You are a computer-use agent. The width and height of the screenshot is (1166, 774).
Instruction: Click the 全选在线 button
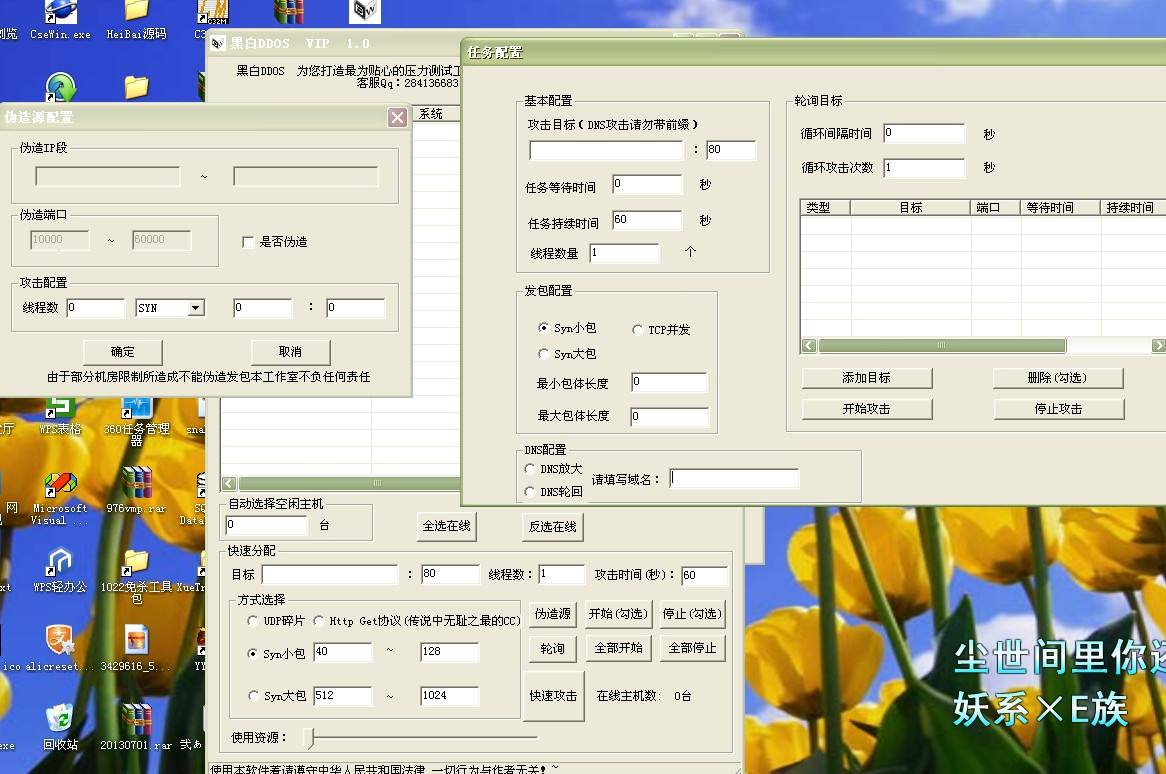(446, 526)
